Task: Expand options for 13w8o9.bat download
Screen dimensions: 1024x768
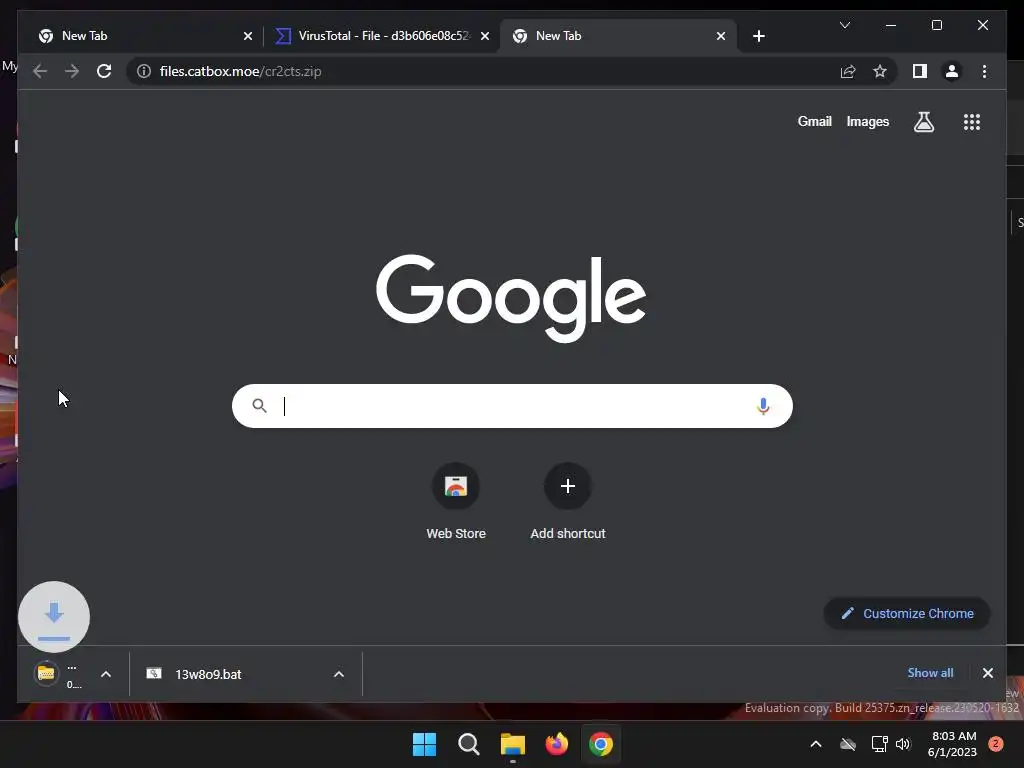Action: (338, 674)
